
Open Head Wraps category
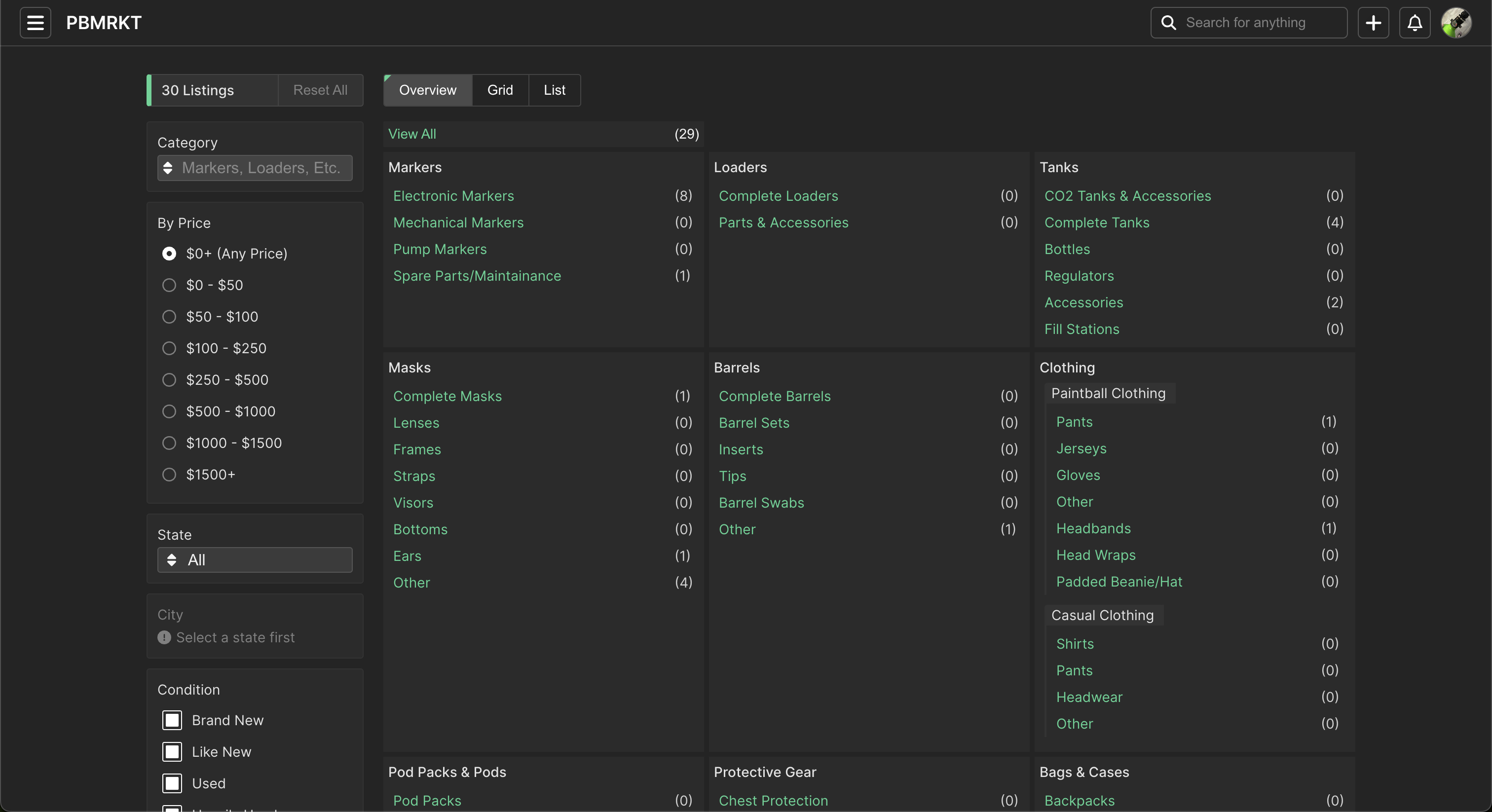click(x=1095, y=555)
